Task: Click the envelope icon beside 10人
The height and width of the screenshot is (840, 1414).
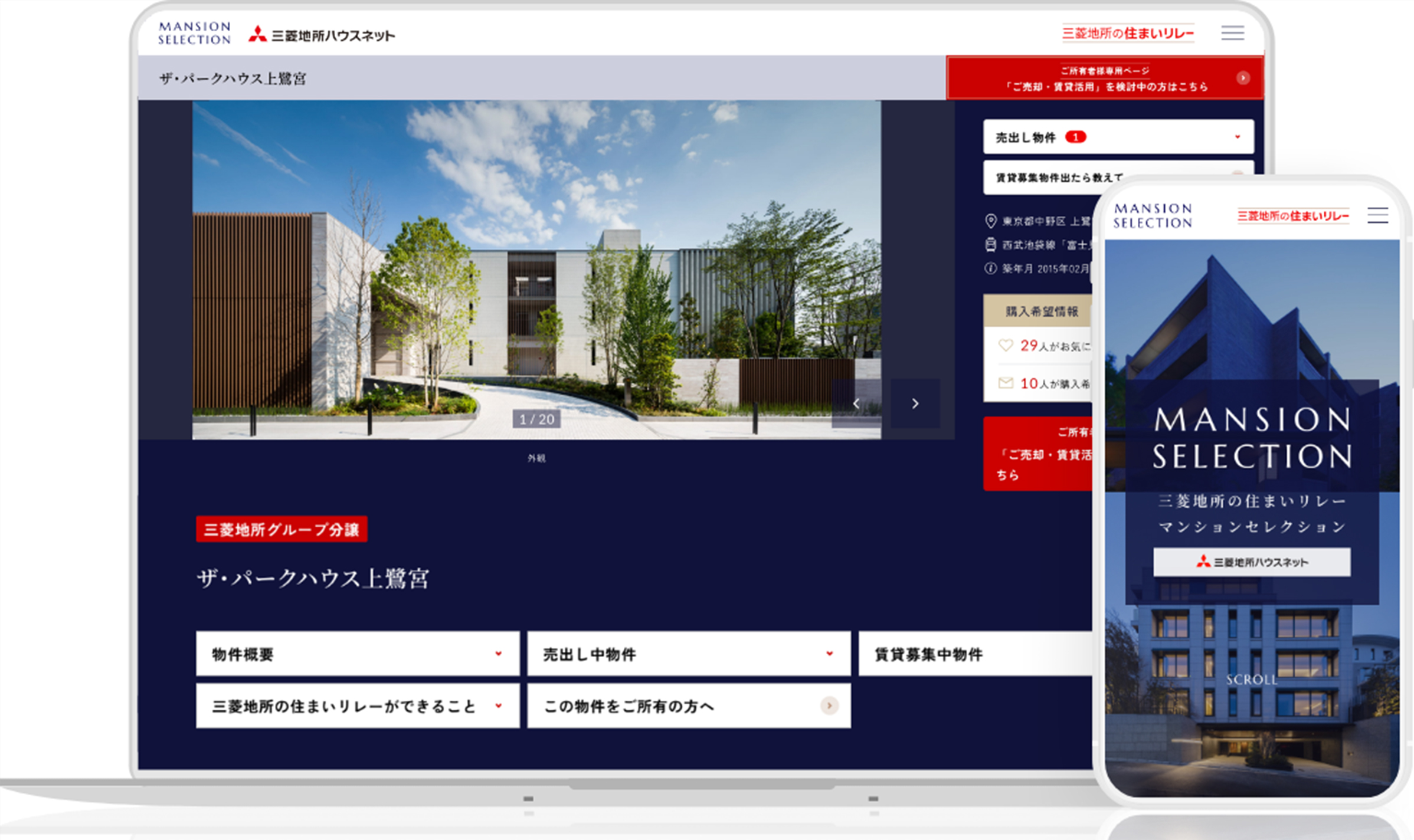Action: click(x=1006, y=383)
